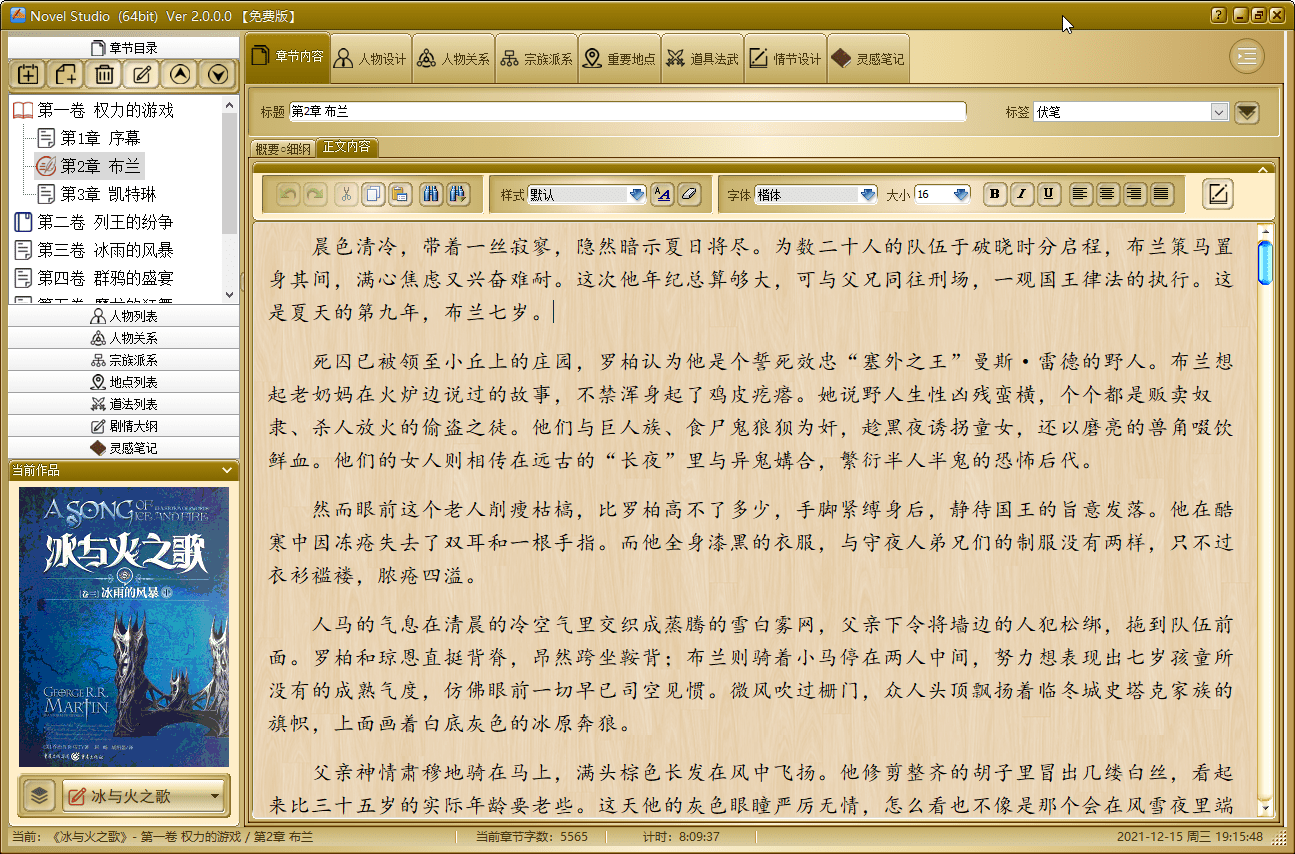Viewport: 1295px width, 854px height.
Task: Click the redo icon in editor toolbar
Action: (x=314, y=195)
